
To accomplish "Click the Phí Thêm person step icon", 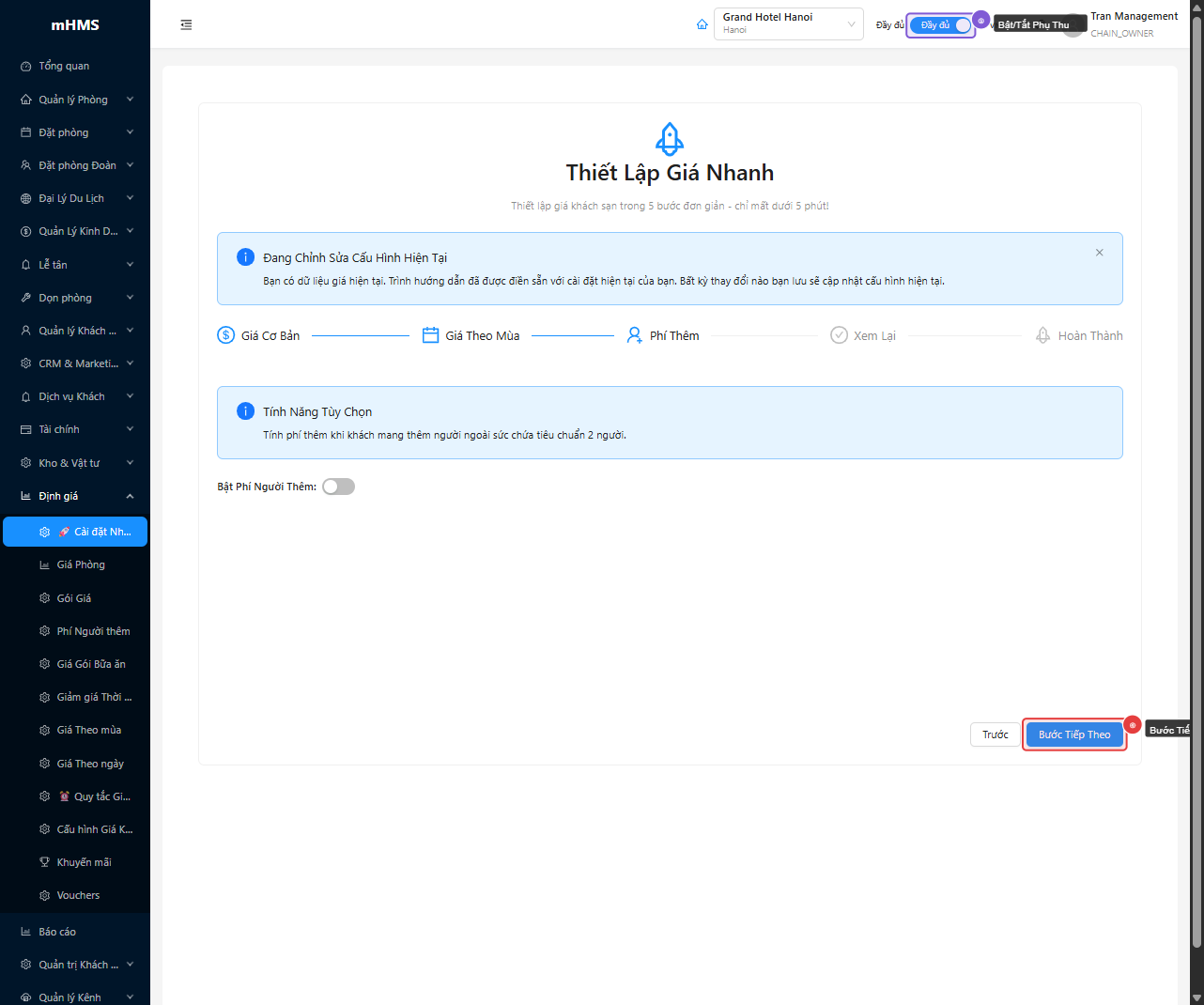I will (x=635, y=335).
